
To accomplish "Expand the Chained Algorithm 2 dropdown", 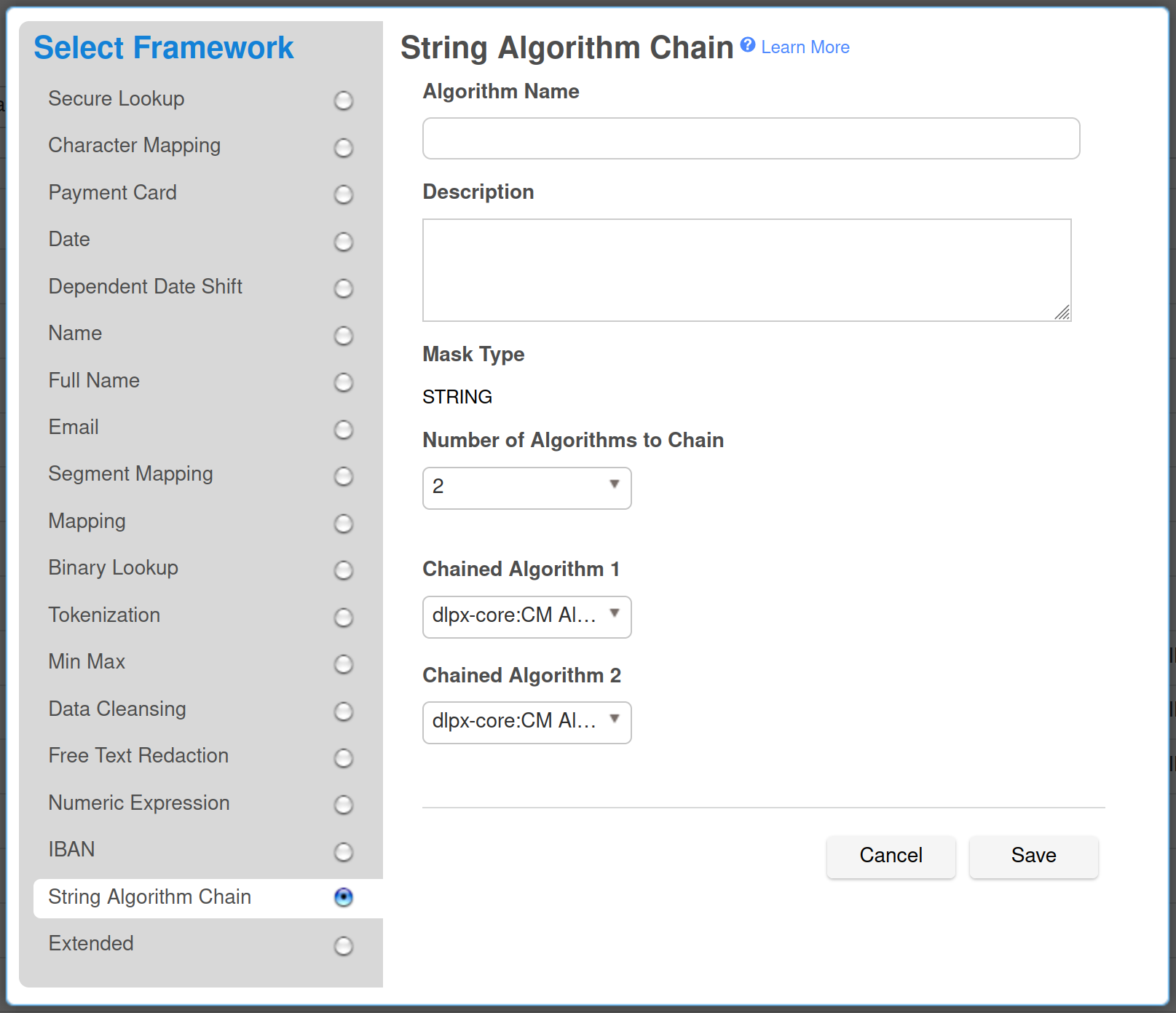I will (x=526, y=722).
